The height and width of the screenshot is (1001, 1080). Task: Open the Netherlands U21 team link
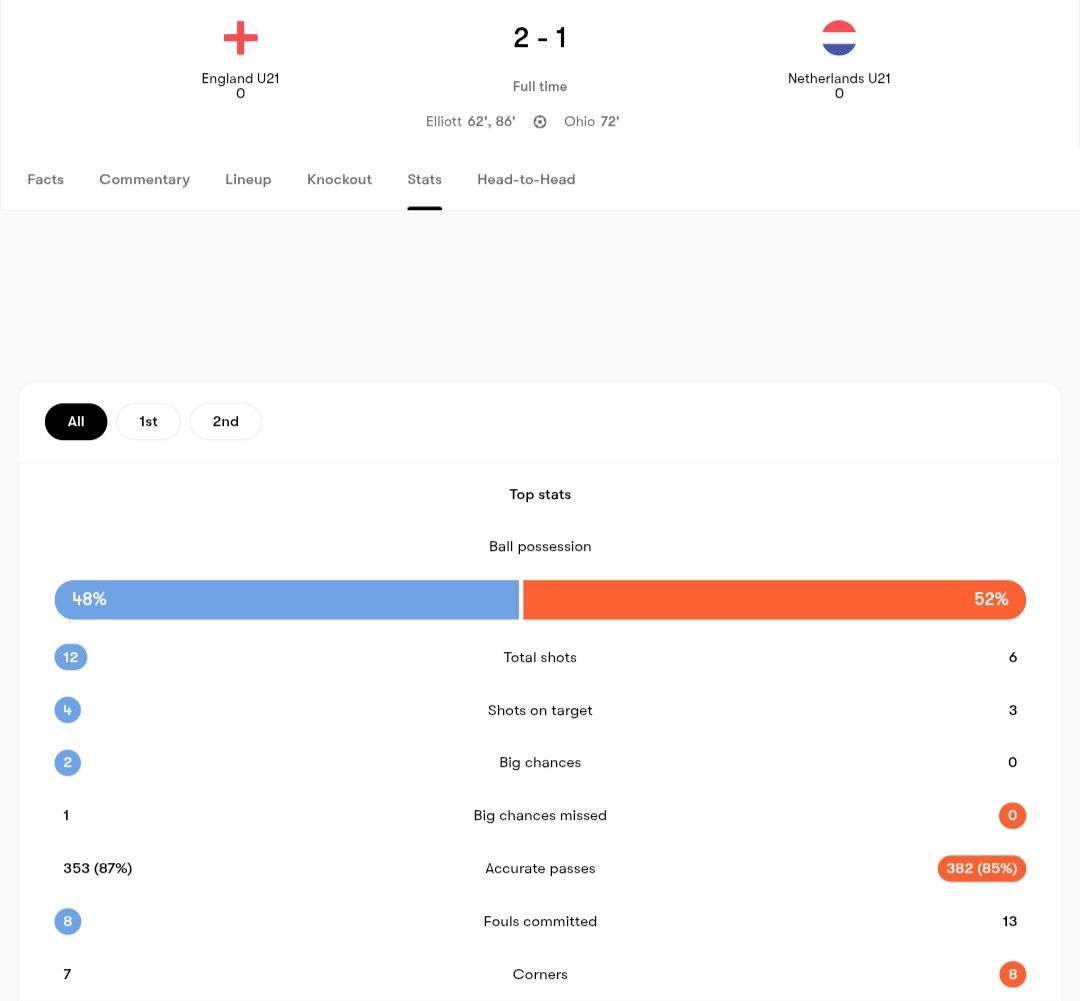point(839,79)
